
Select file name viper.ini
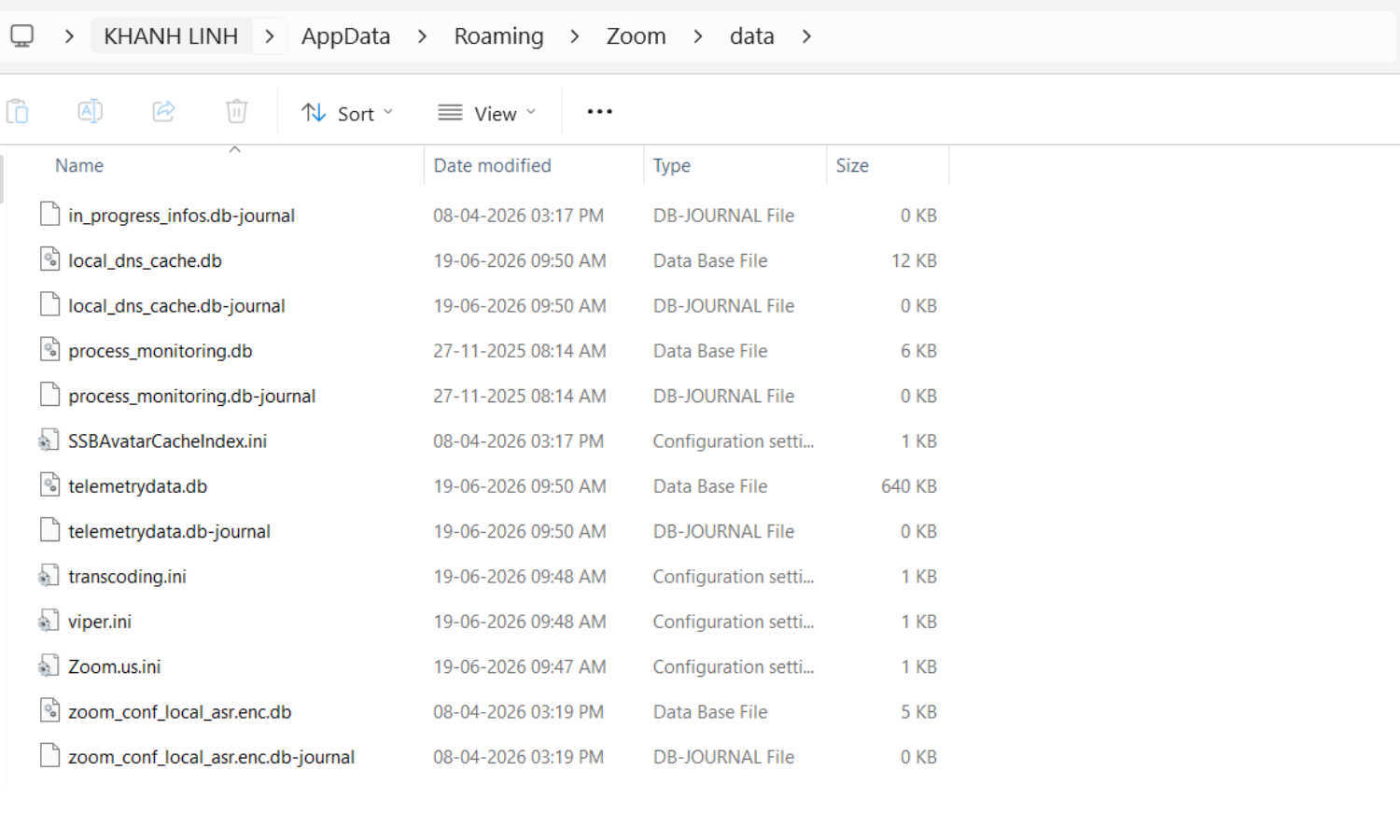click(99, 622)
